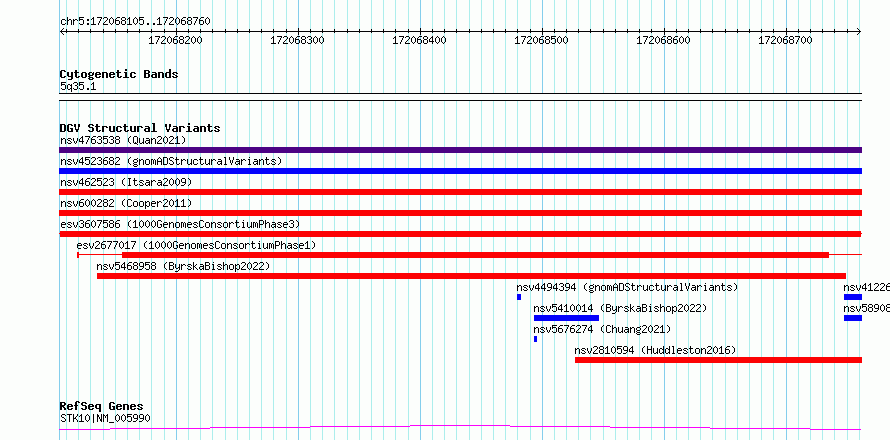Open the nsv4523682 gnomADStructuralVariants label
Image resolution: width=890 pixels, height=440 pixels.
point(171,161)
